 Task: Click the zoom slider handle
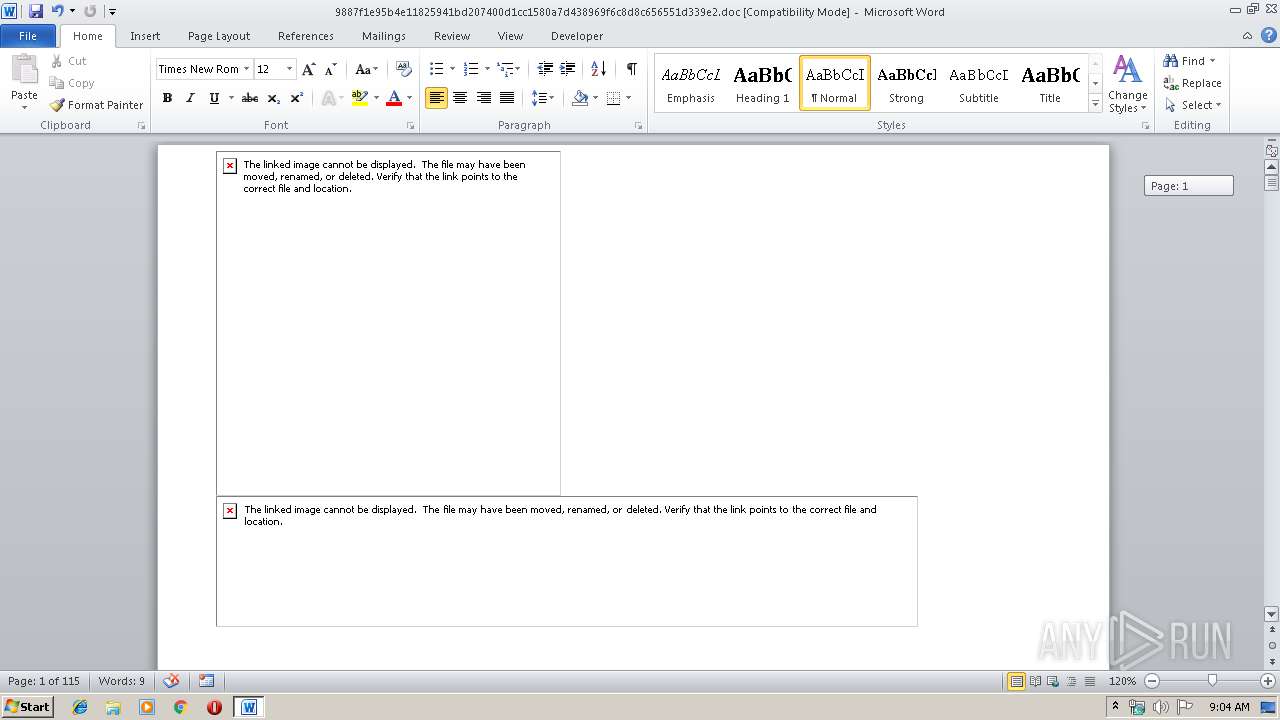pyautogui.click(x=1212, y=681)
